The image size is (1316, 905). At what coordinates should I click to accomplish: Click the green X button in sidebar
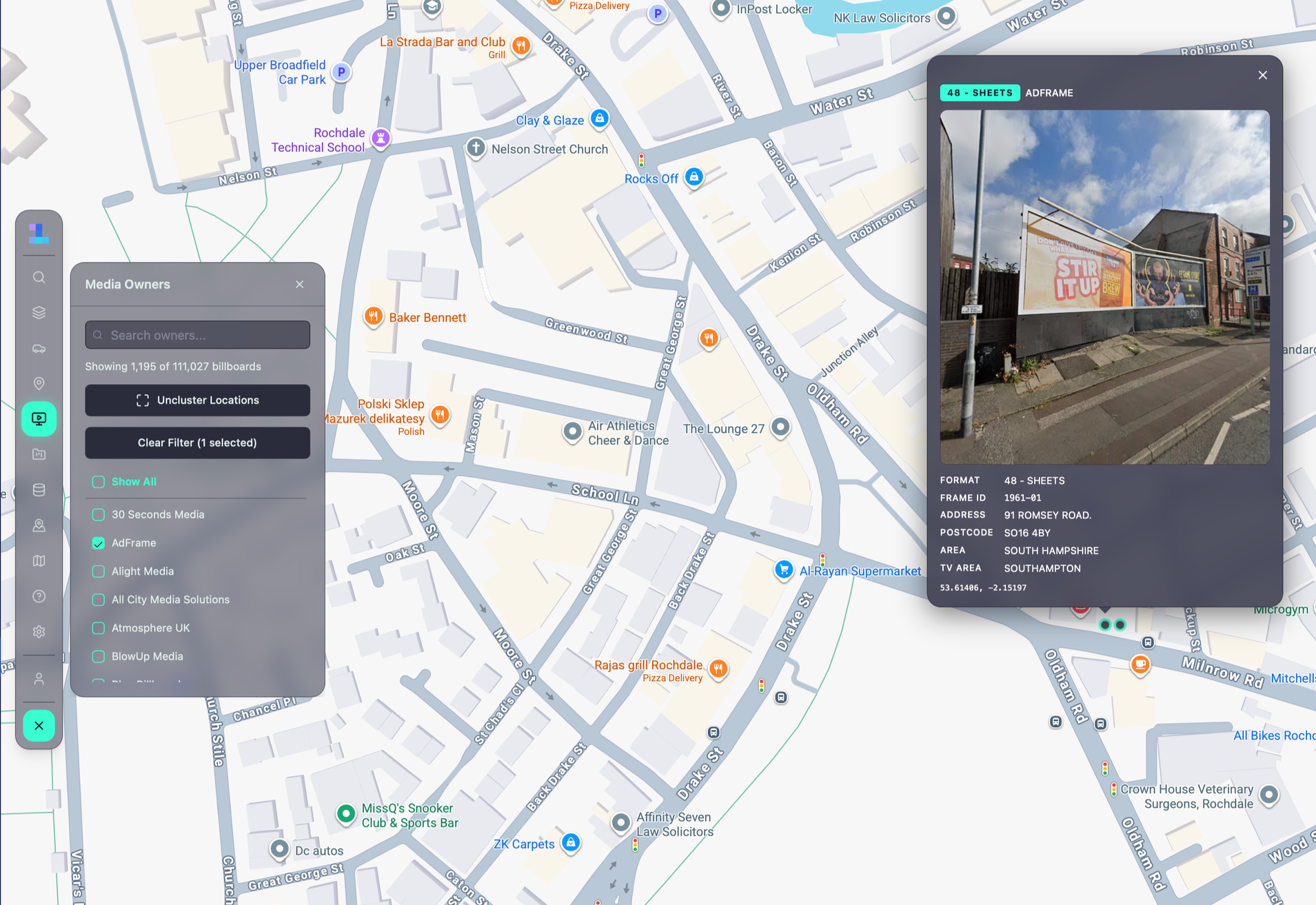(x=39, y=726)
